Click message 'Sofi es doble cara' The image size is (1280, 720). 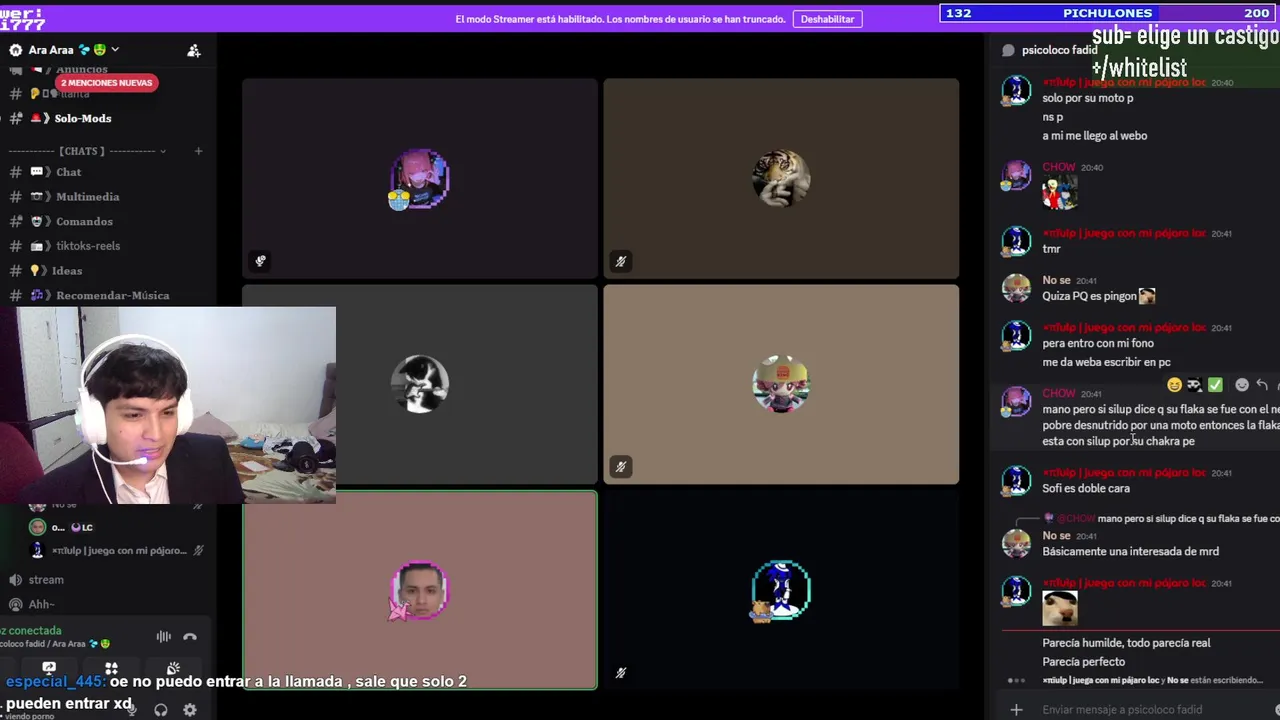click(x=1086, y=489)
